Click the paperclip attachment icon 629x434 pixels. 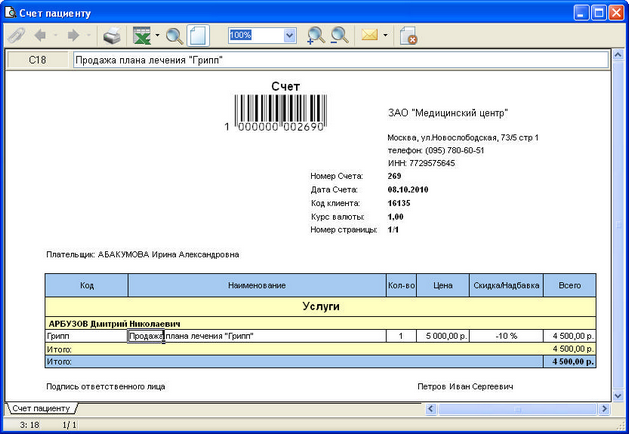[16, 35]
